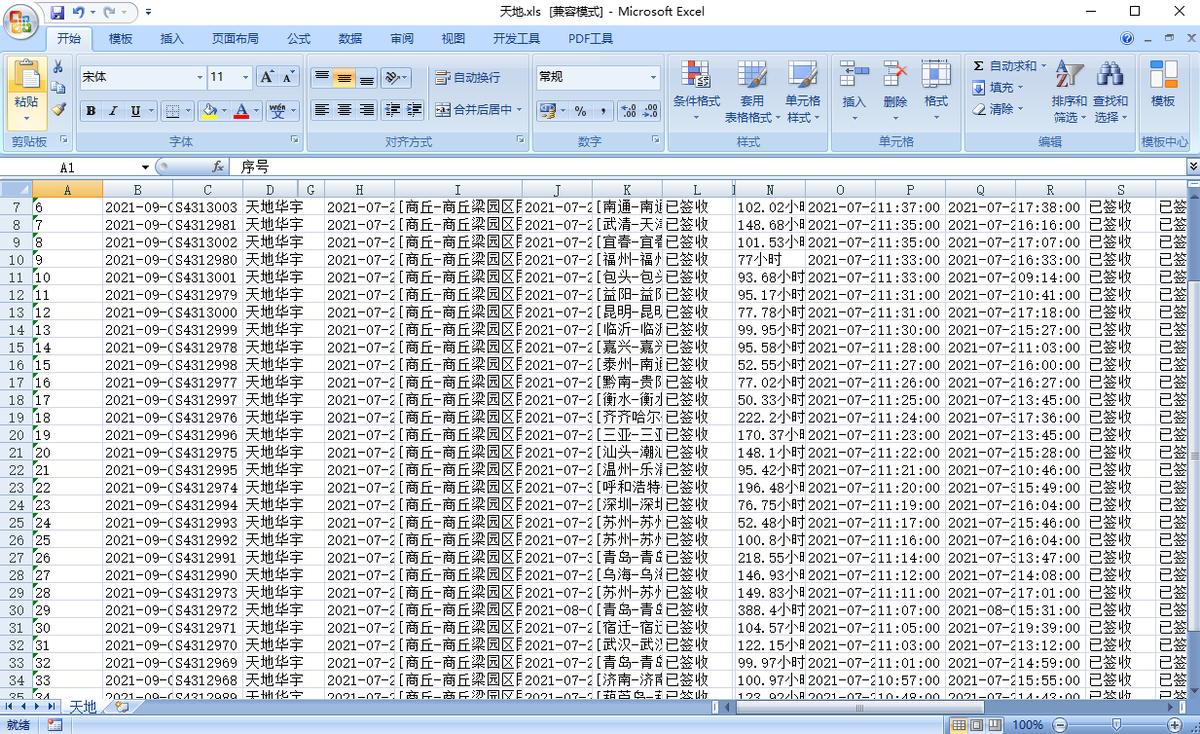Switch to the Insert (插入) tab
Screen dimensions: 1200x734
(172, 39)
